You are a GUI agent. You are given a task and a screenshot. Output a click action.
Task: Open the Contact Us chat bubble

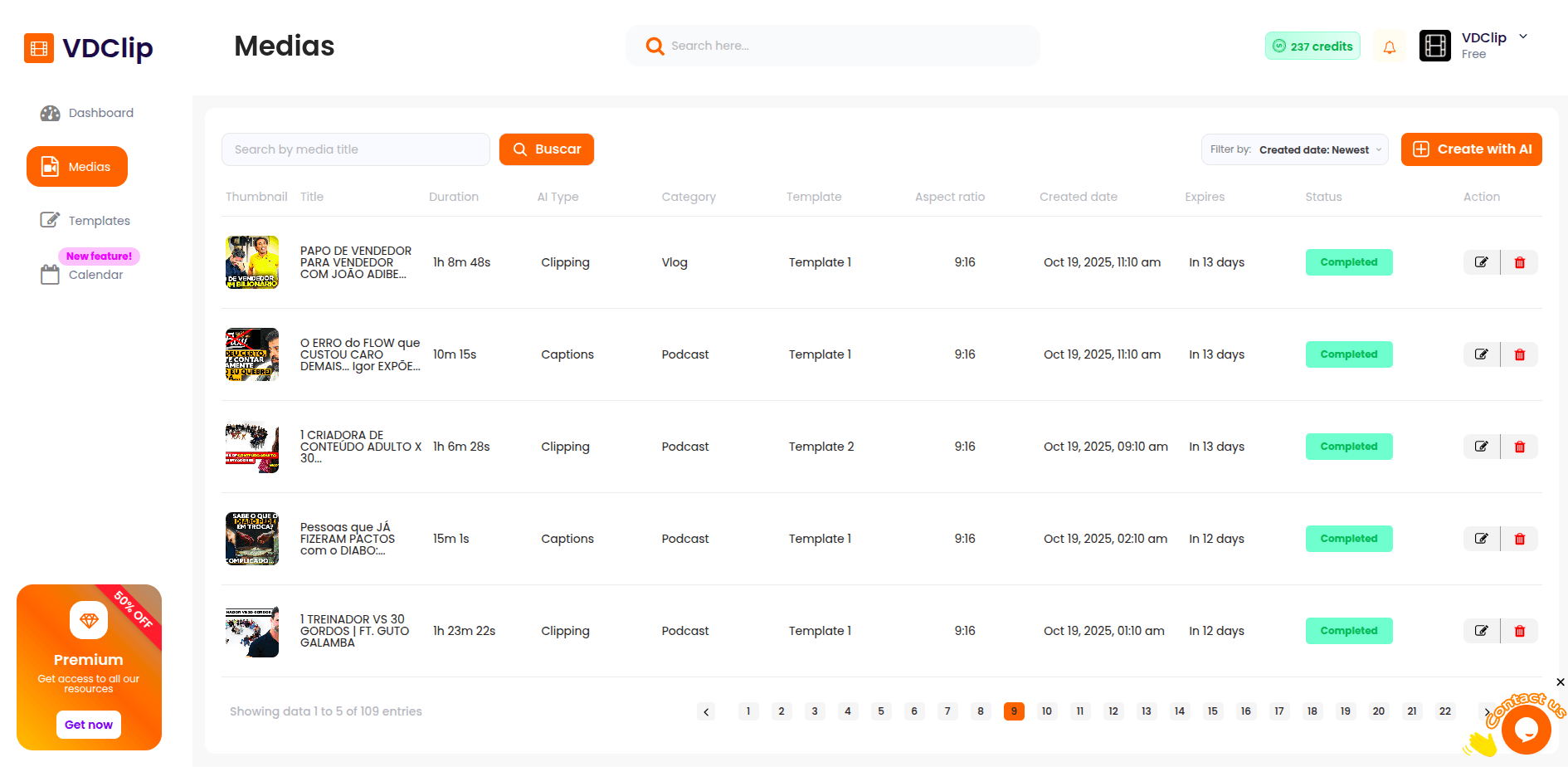pos(1525,730)
